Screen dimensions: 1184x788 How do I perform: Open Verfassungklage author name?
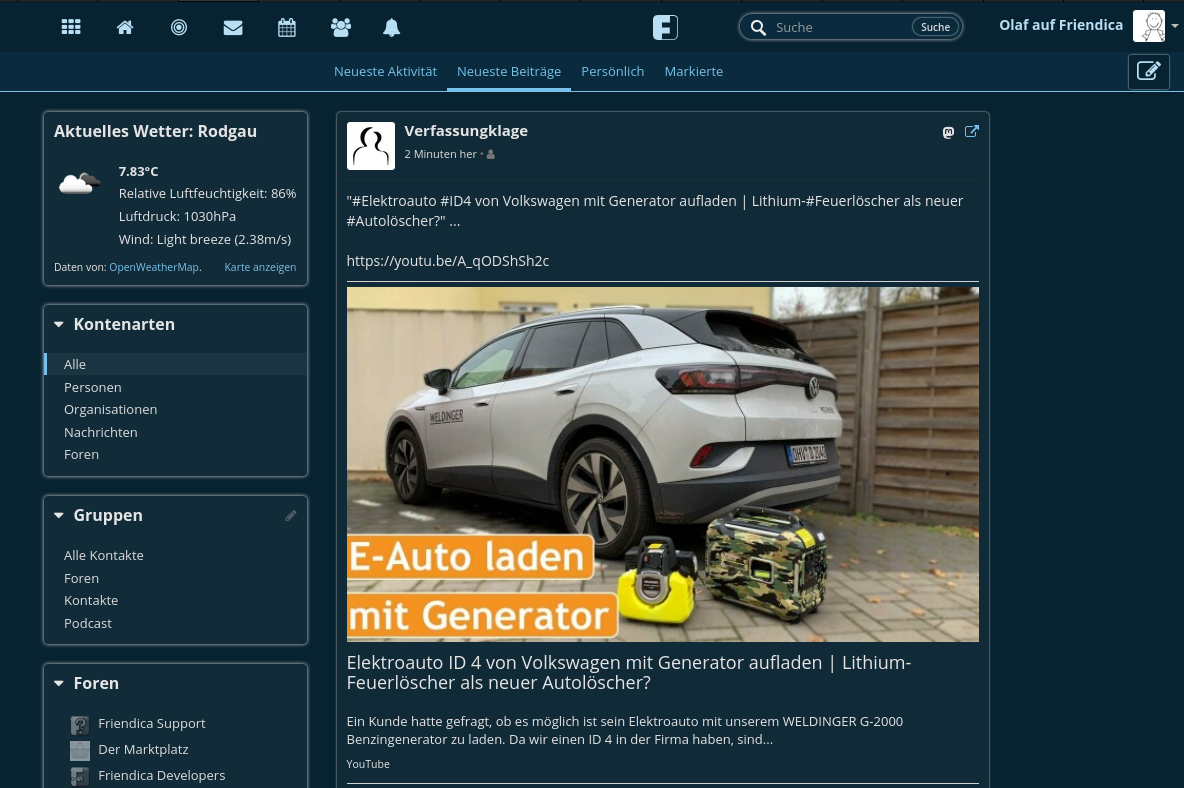pyautogui.click(x=466, y=131)
